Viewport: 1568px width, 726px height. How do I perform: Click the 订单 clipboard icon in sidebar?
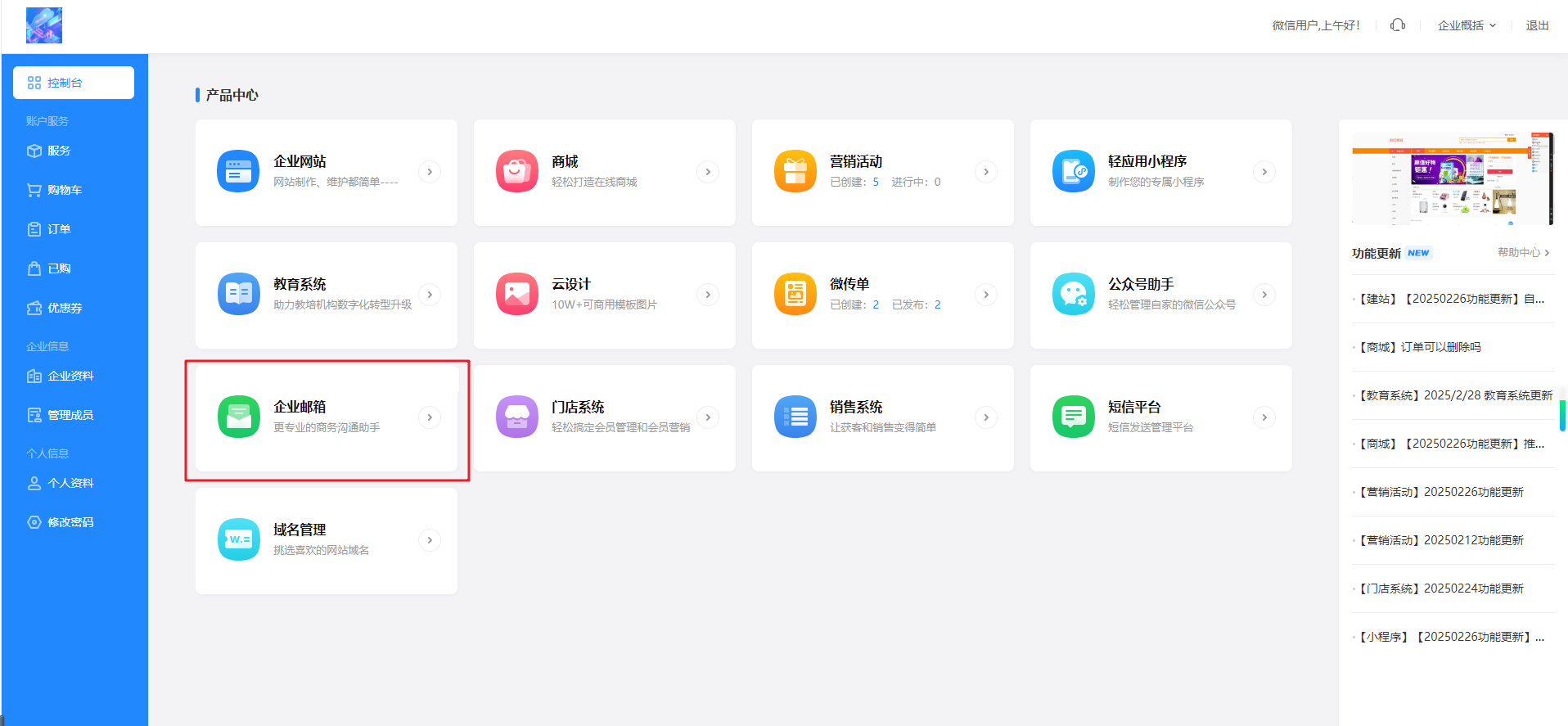click(34, 229)
